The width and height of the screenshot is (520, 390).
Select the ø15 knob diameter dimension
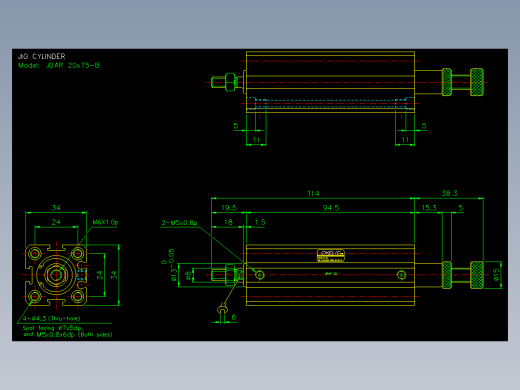point(497,275)
